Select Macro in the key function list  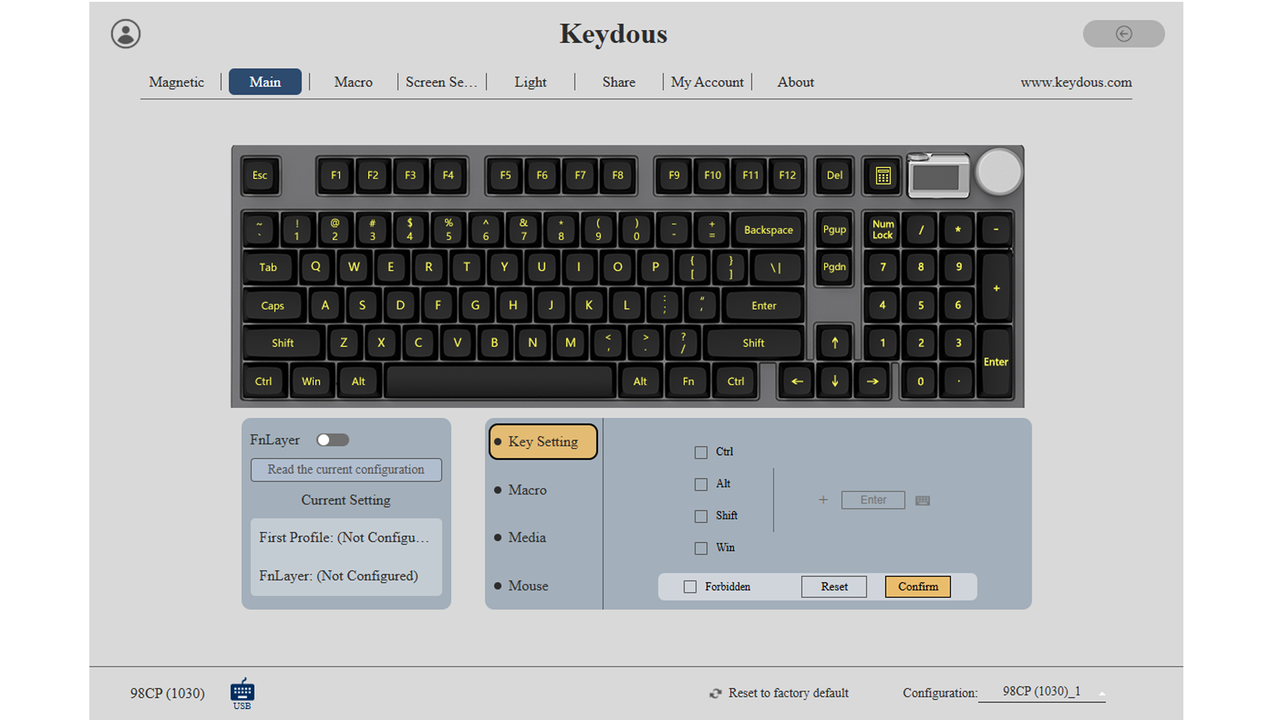pyautogui.click(x=527, y=490)
